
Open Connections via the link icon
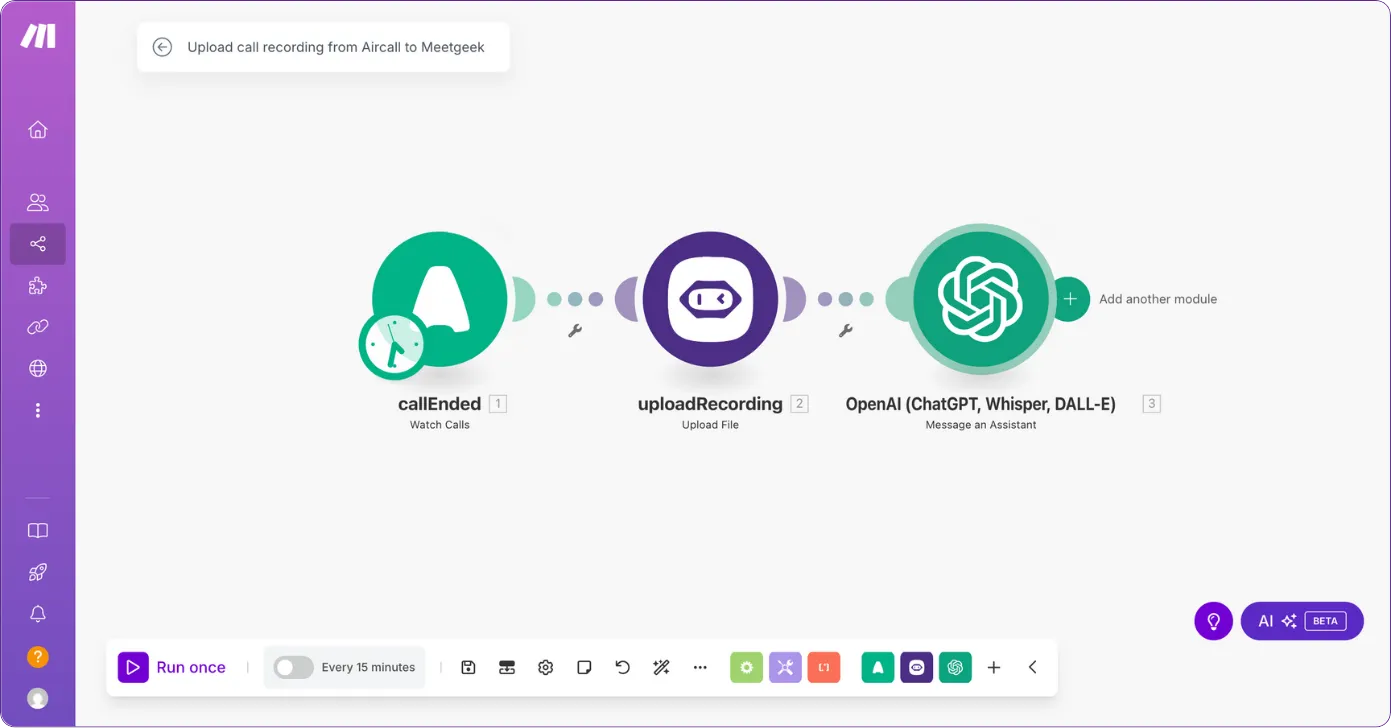(38, 327)
